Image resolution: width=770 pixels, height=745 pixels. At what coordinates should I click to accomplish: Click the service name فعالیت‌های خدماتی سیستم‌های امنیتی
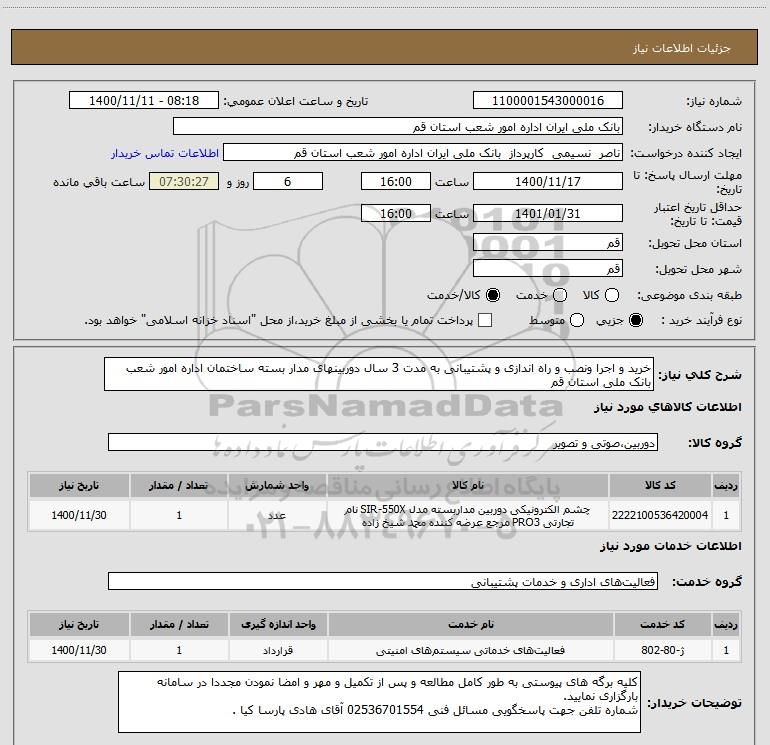(471, 650)
